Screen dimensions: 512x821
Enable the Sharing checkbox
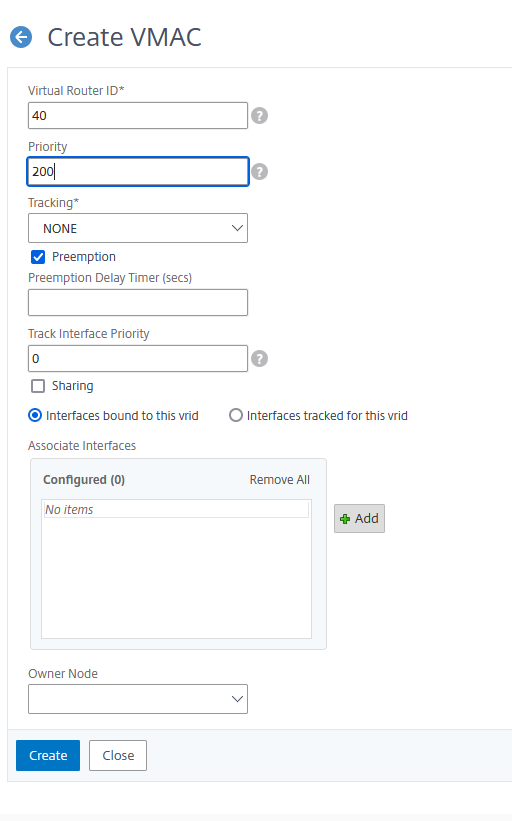pos(38,386)
